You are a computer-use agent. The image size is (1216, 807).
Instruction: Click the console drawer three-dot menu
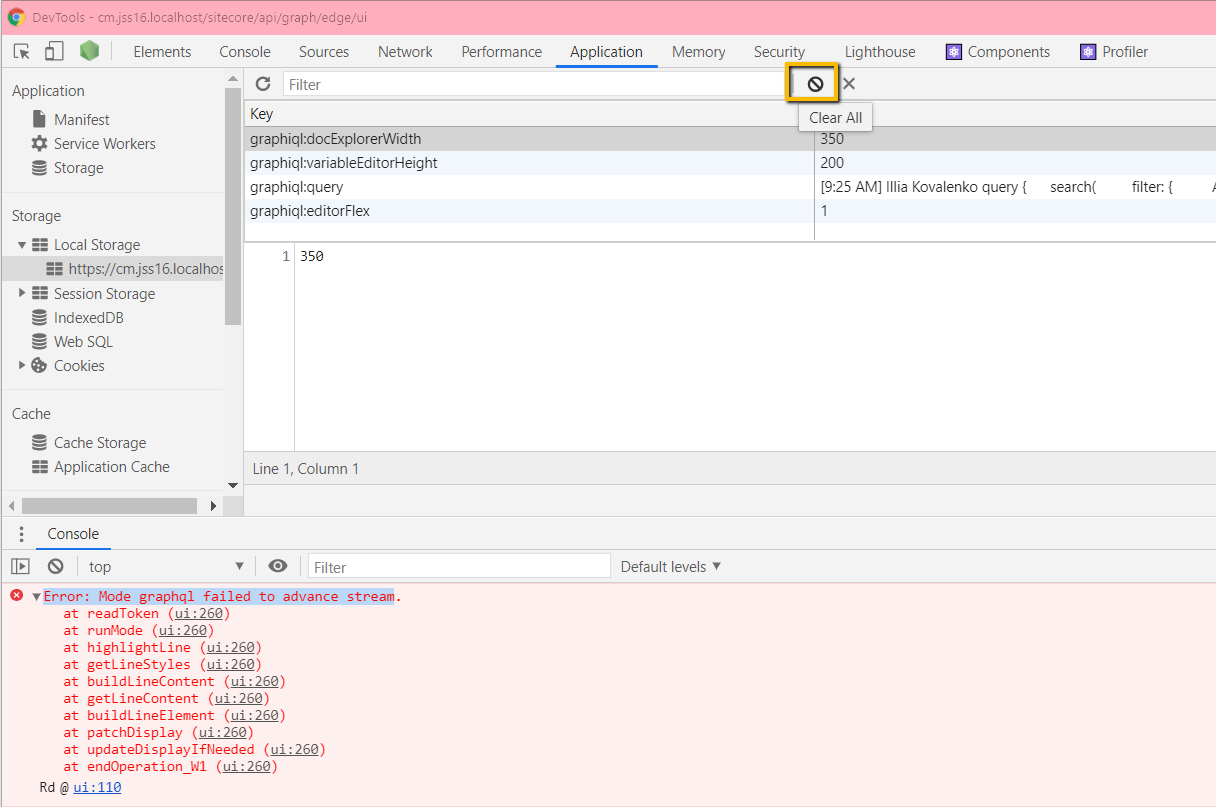21,534
